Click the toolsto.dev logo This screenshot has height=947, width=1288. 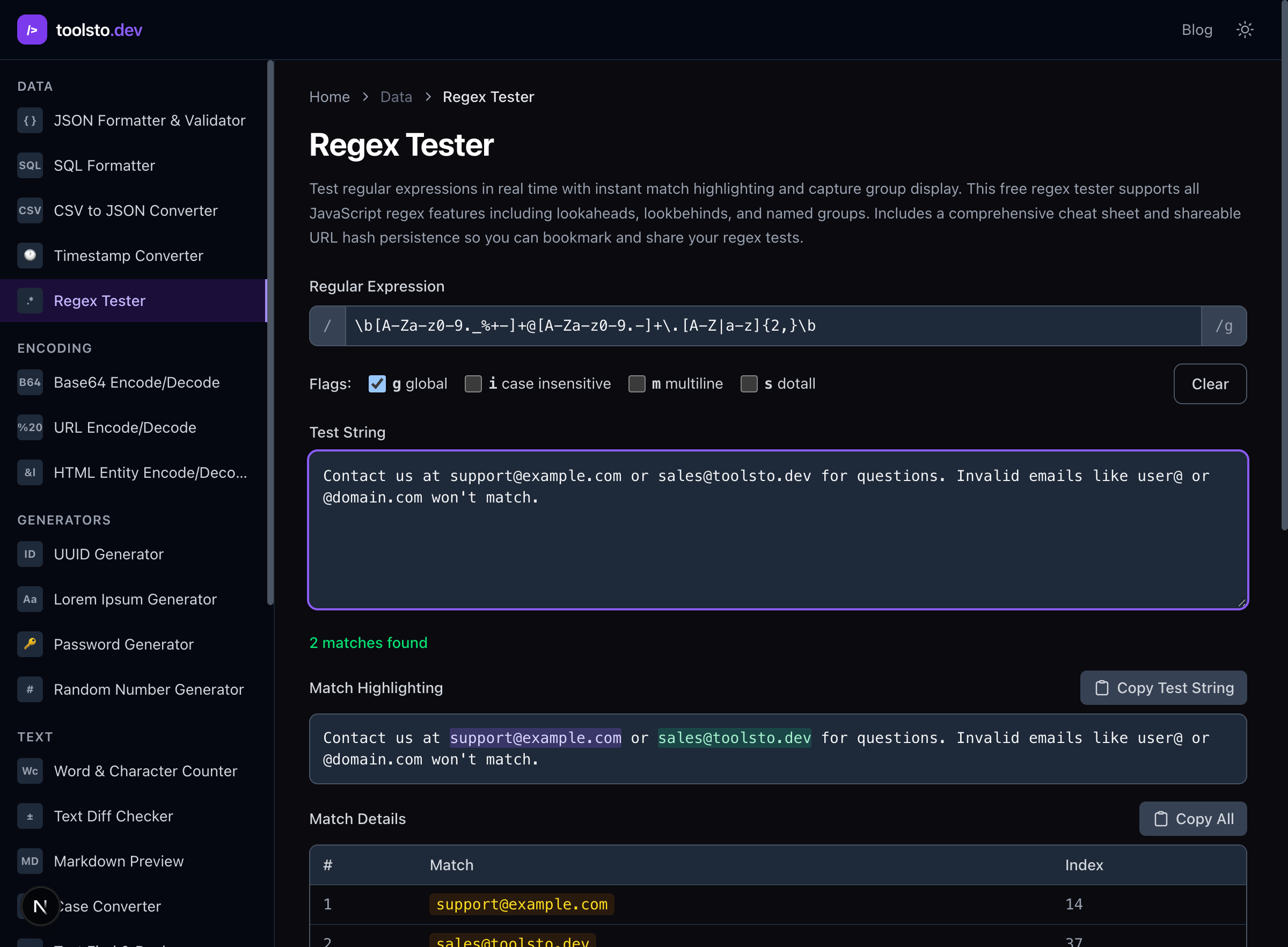[80, 29]
